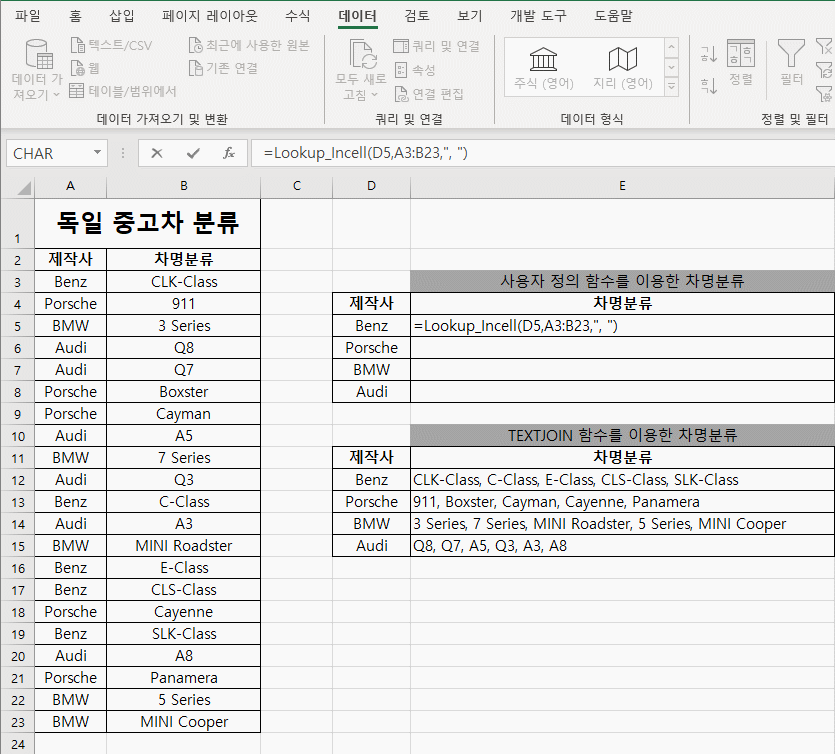
Task: Select the 제작사 header in cell A2
Action: (70, 259)
